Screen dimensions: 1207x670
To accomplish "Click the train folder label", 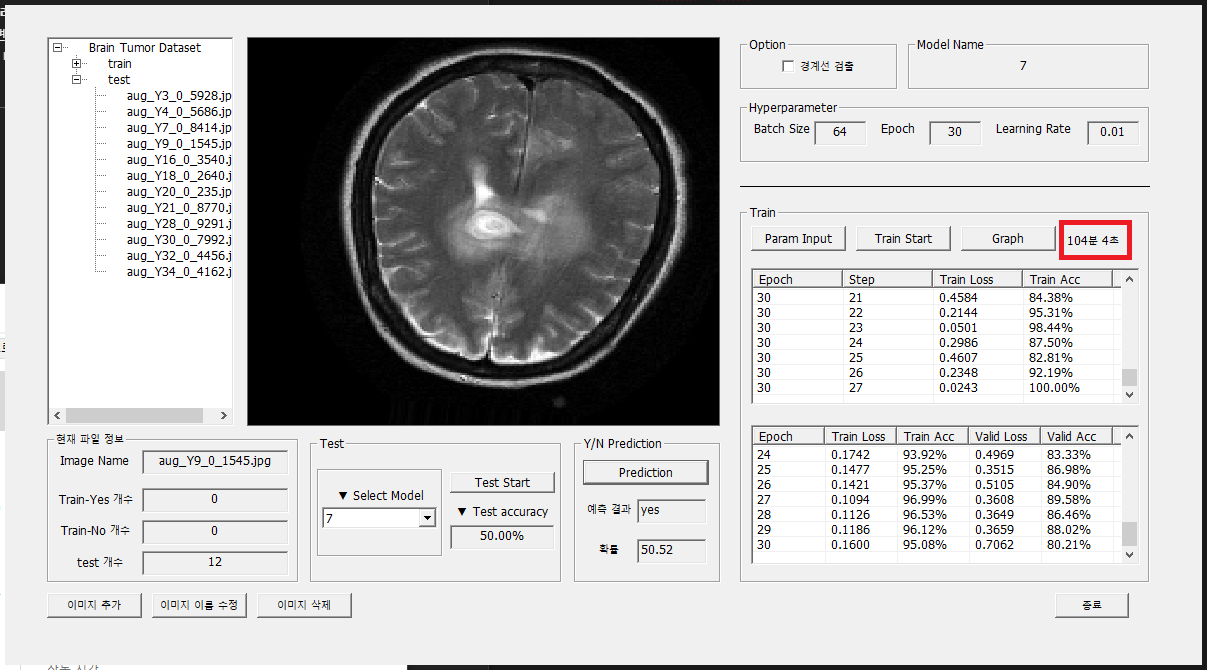I will click(x=119, y=63).
